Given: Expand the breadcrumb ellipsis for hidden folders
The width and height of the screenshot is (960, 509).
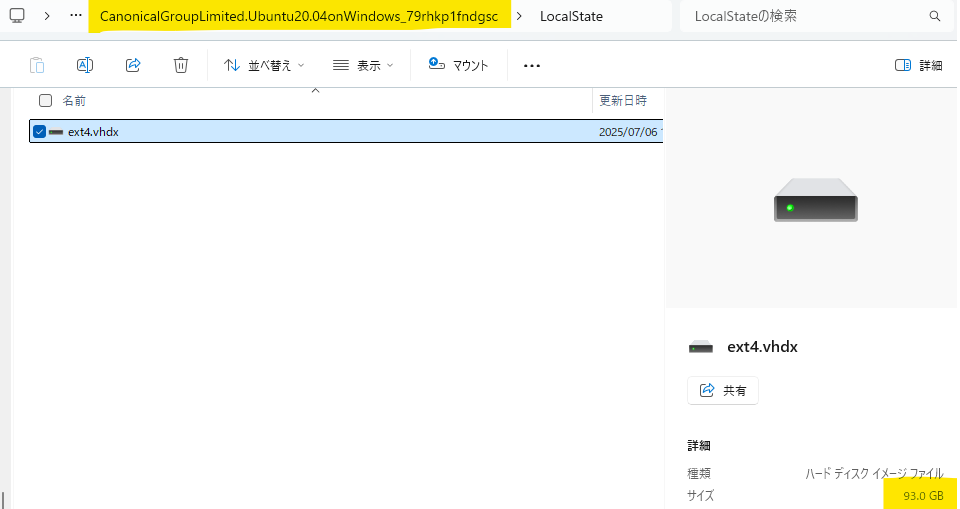Looking at the screenshot, I should 76,16.
